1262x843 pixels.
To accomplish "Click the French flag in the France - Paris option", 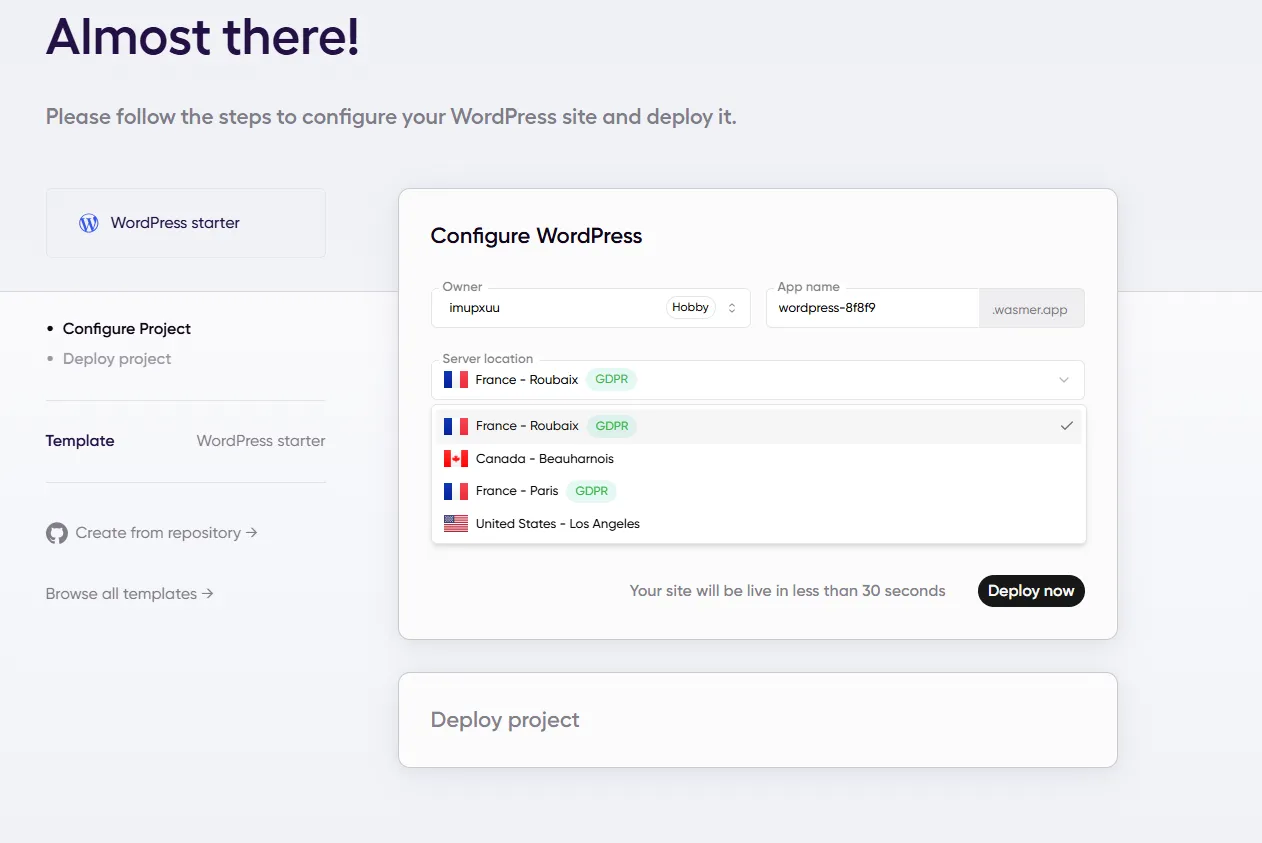I will tap(456, 491).
